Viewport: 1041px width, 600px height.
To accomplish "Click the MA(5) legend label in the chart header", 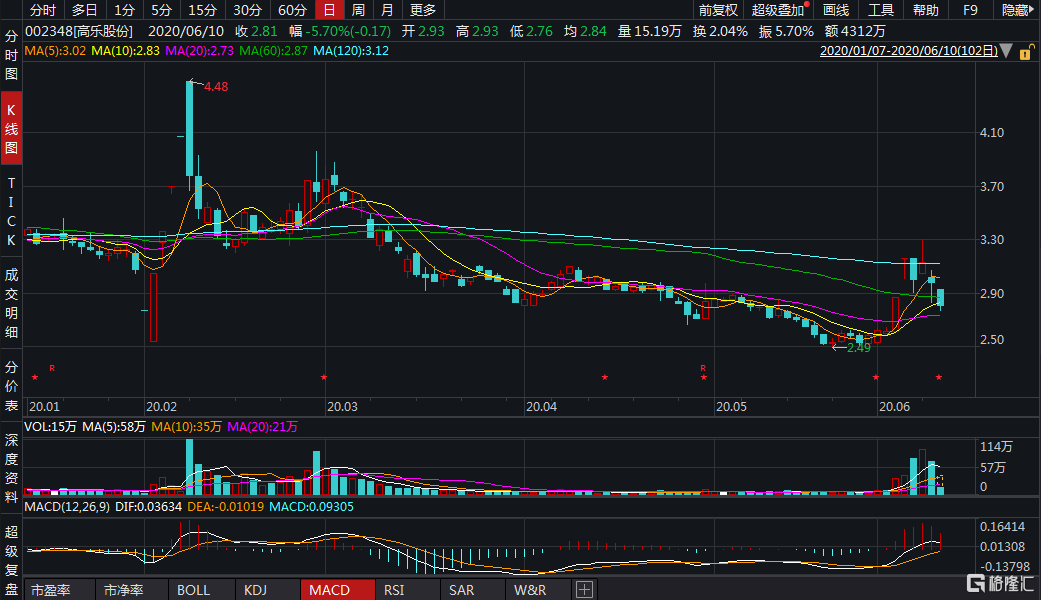I will point(56,50).
